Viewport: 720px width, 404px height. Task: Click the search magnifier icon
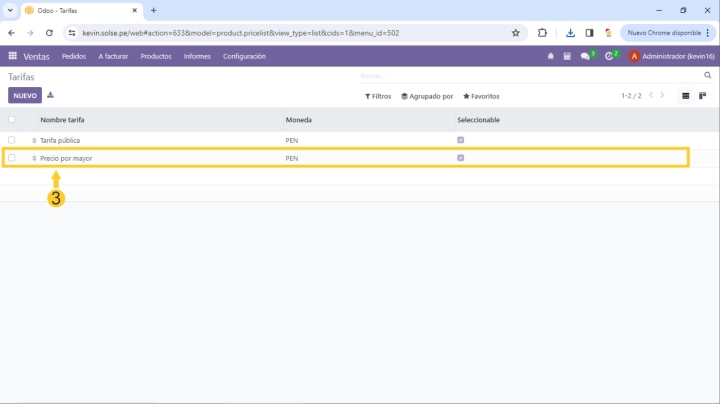(708, 76)
